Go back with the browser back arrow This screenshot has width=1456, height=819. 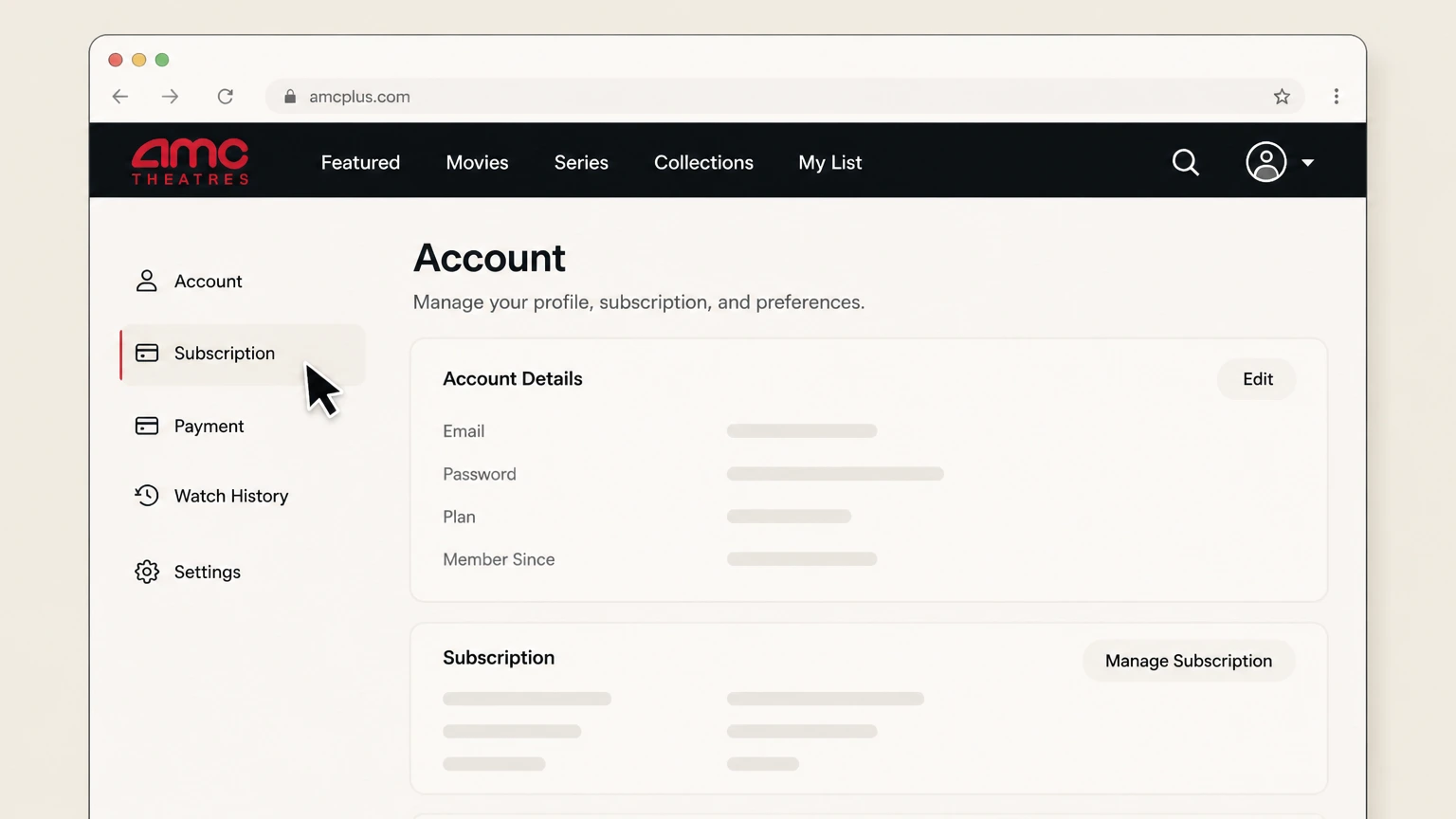[x=120, y=97]
